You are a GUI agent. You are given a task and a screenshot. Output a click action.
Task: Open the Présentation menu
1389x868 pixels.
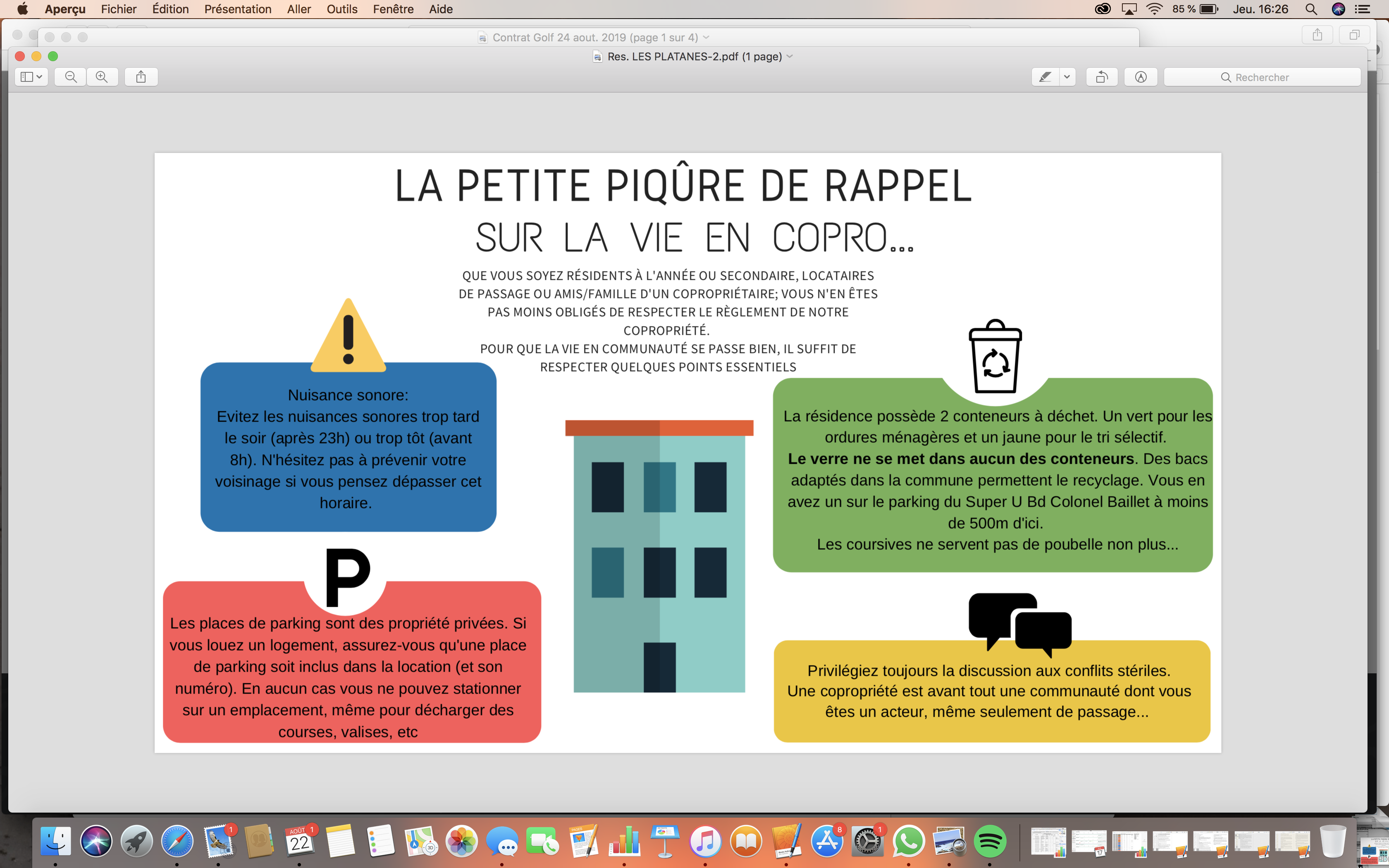pyautogui.click(x=238, y=9)
